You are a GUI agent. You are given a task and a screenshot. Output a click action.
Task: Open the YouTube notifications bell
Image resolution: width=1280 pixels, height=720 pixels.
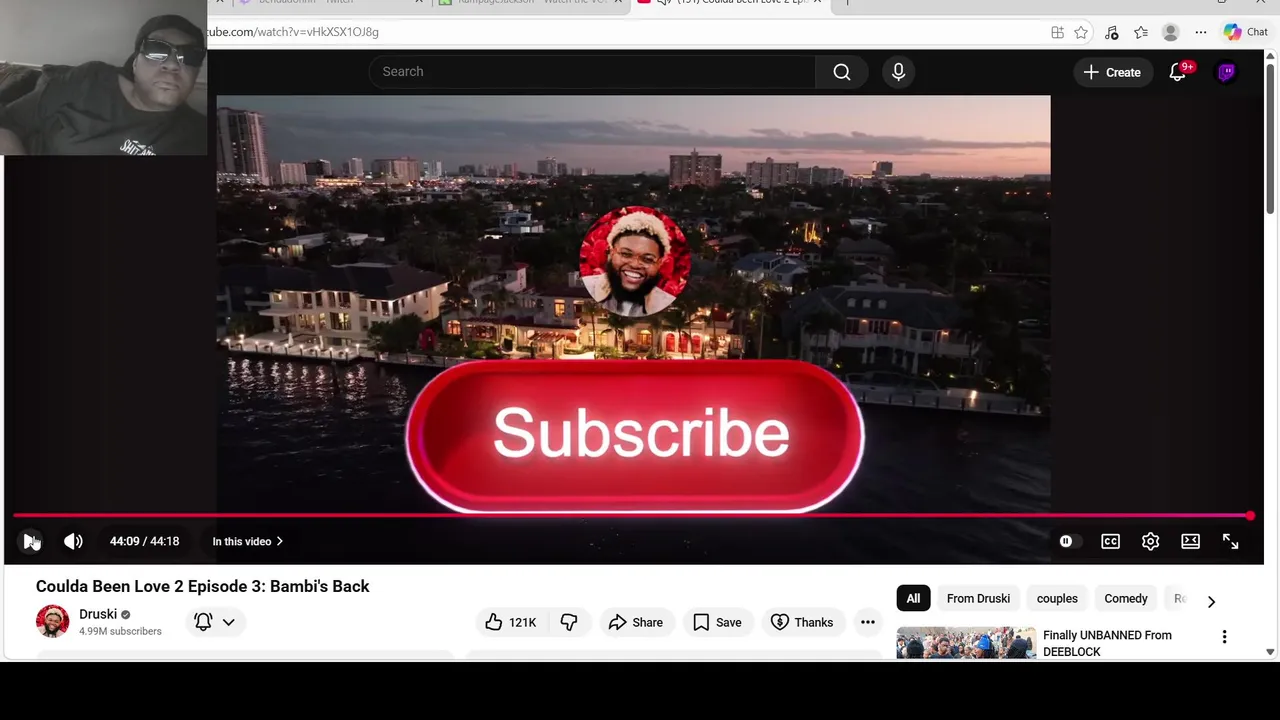1178,72
